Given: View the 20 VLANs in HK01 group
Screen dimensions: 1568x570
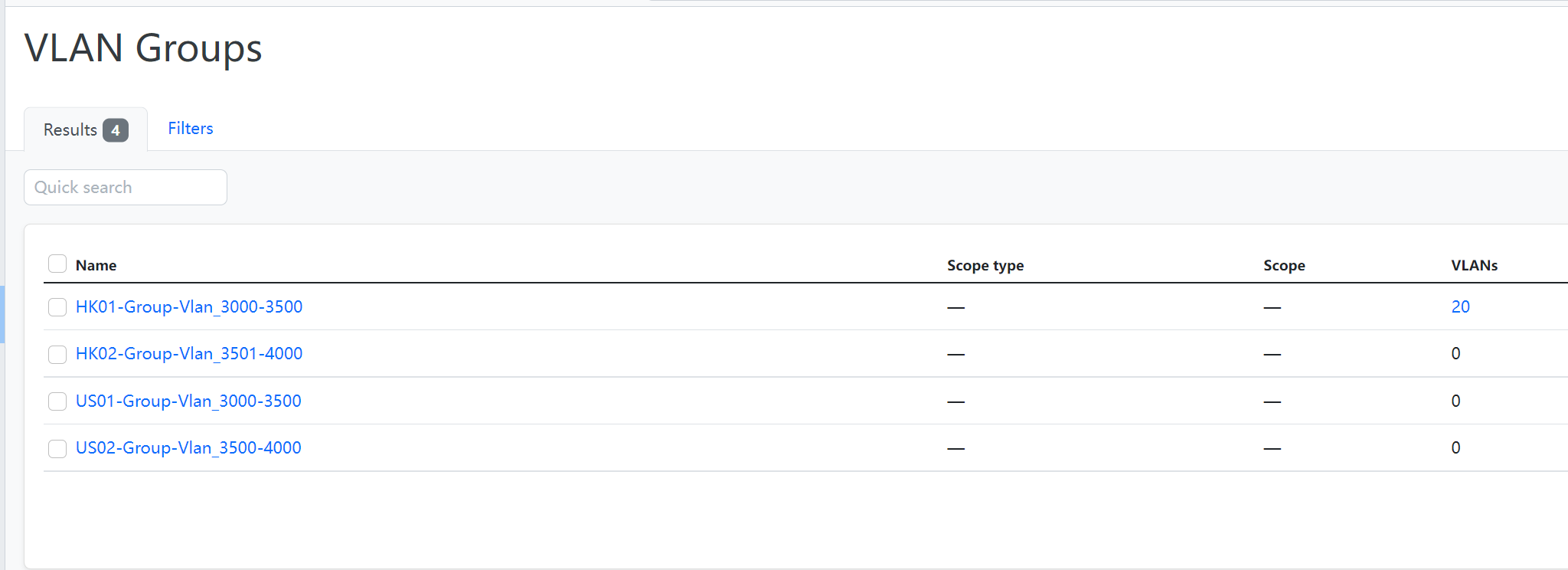Looking at the screenshot, I should [1460, 307].
